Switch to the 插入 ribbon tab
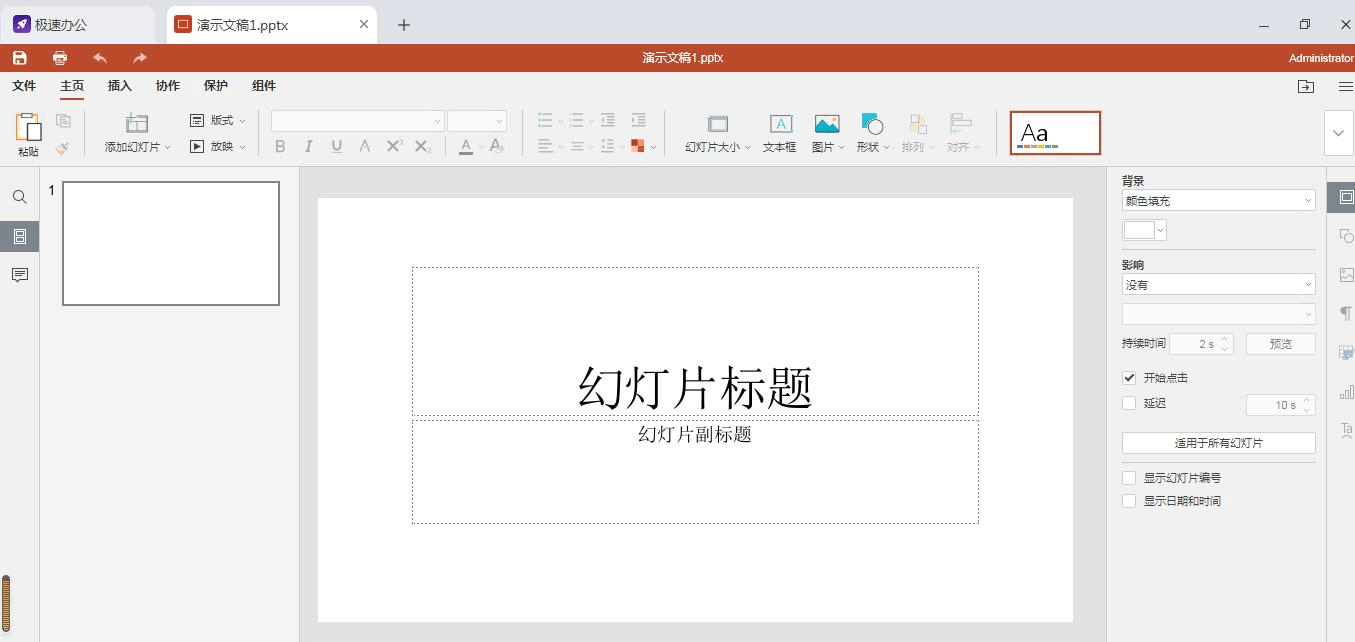 (119, 86)
